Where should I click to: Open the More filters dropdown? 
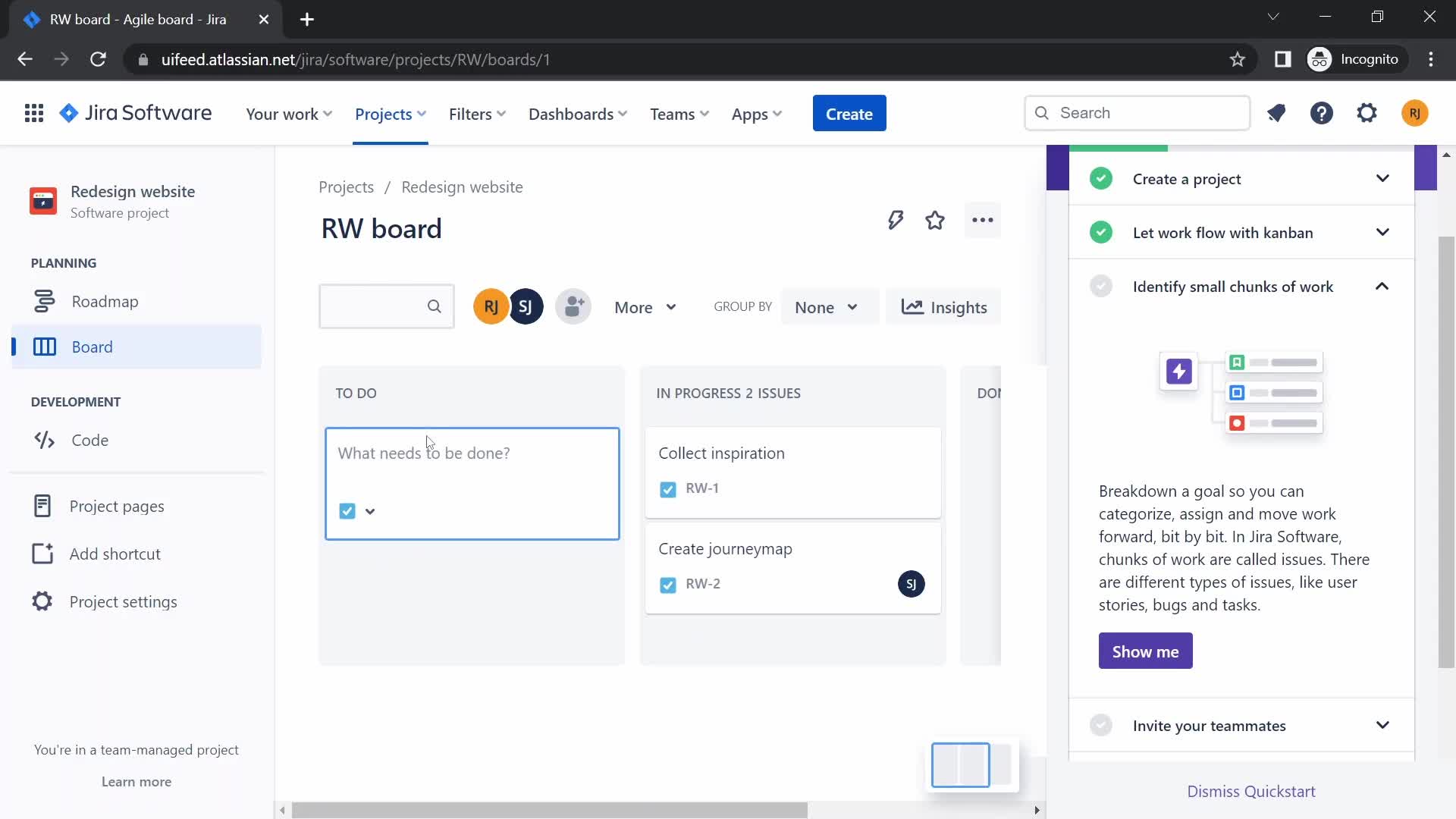tap(644, 307)
